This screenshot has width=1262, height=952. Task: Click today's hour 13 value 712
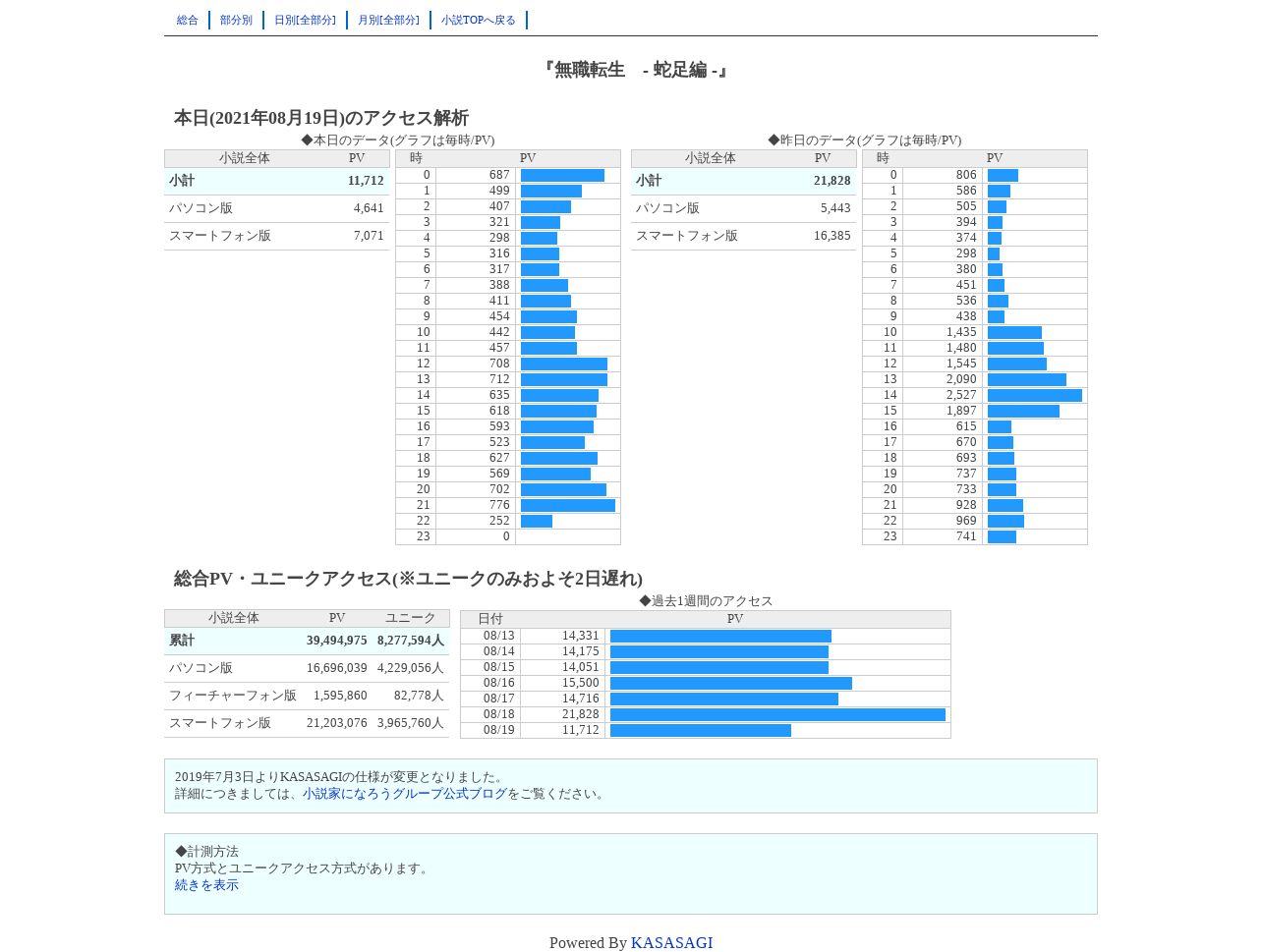(499, 379)
